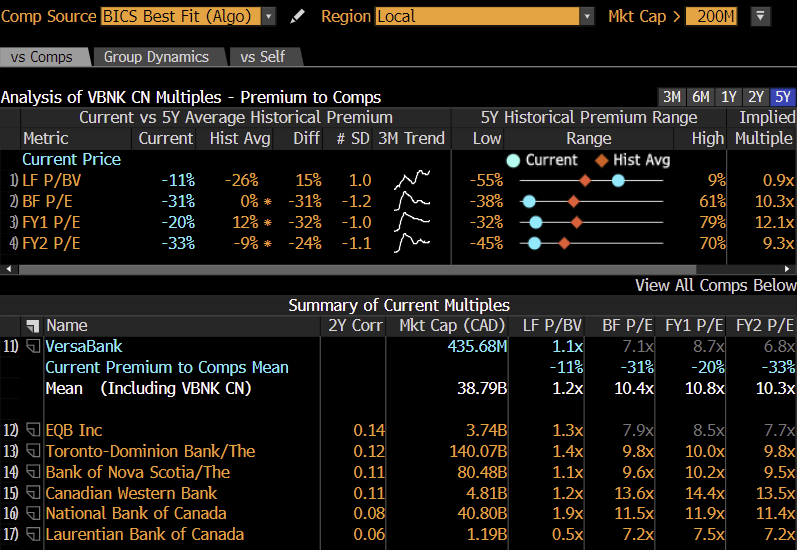The width and height of the screenshot is (797, 550).
Task: Select the 5Y time range button
Action: coord(783,97)
